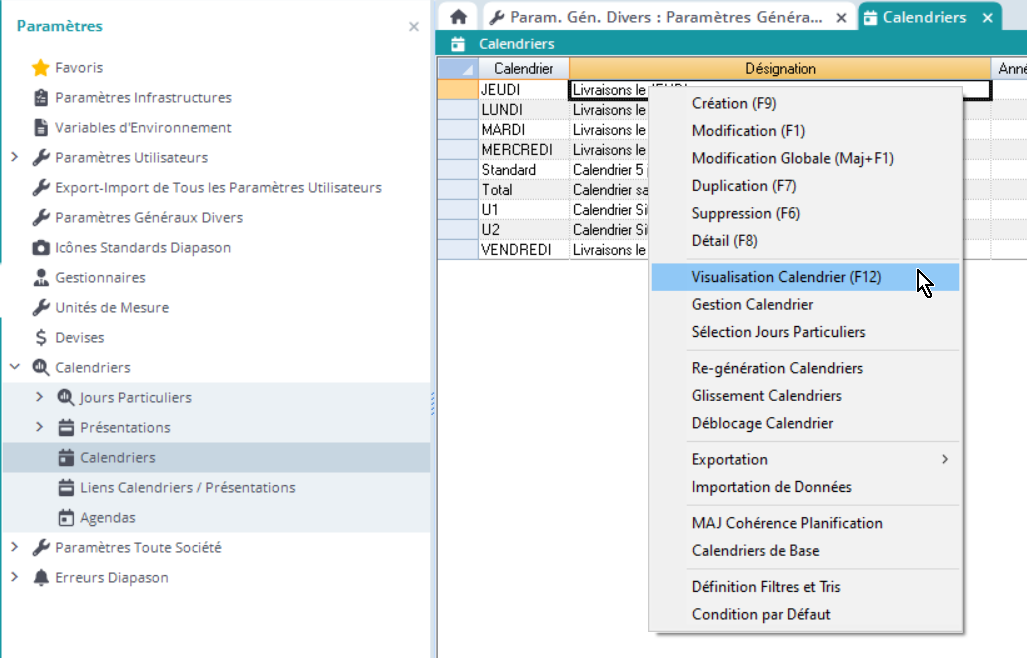The height and width of the screenshot is (658, 1027).
Task: Collapse the Calendriers tree node
Action: click(15, 368)
